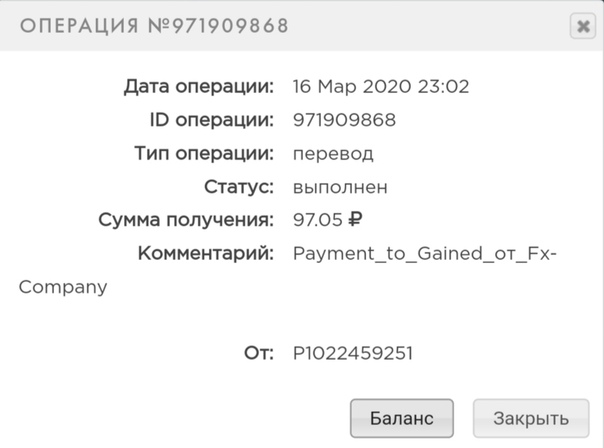Click the Сумма получения label
The image size is (604, 448).
click(186, 221)
